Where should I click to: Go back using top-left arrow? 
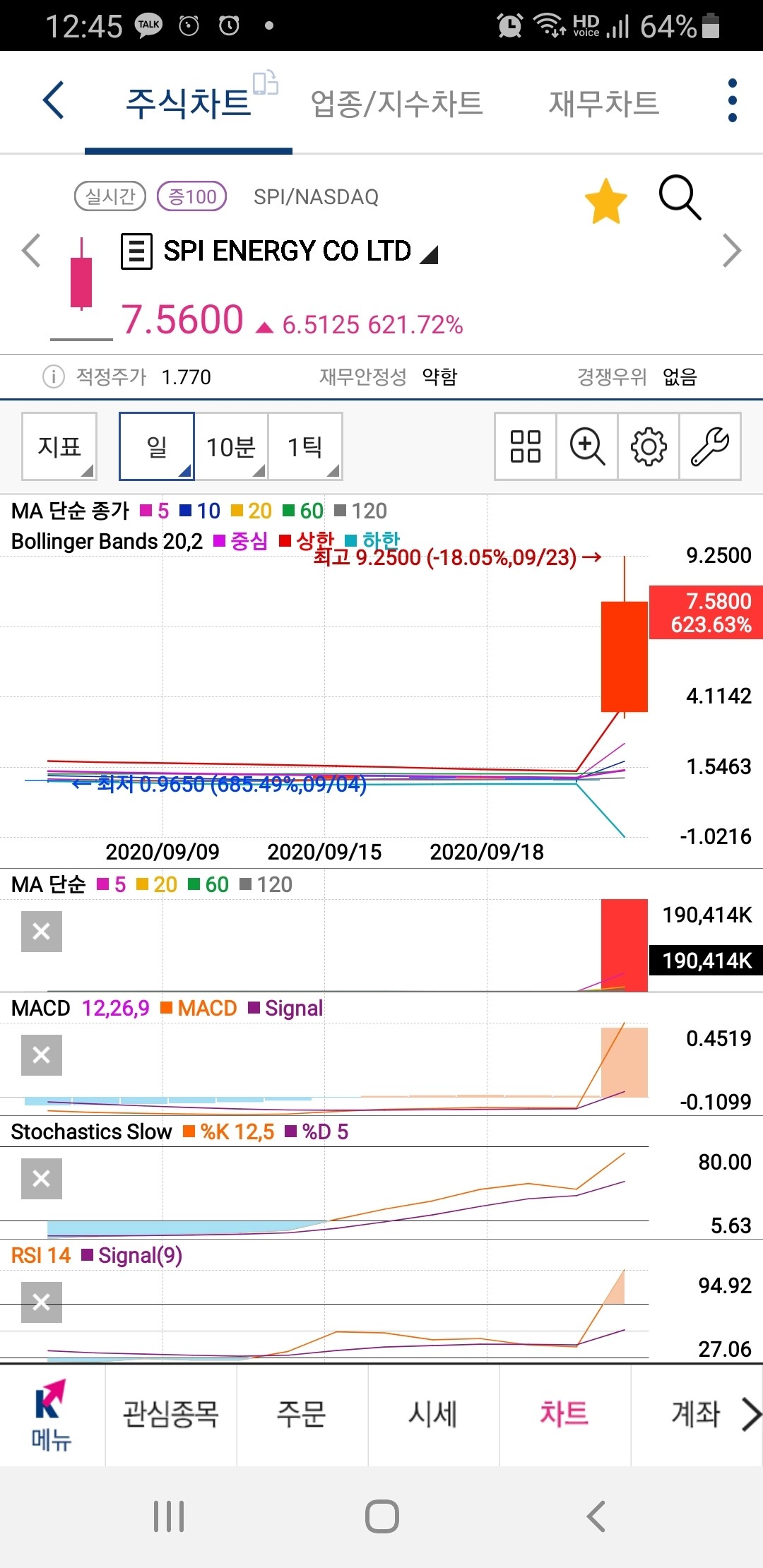(54, 100)
